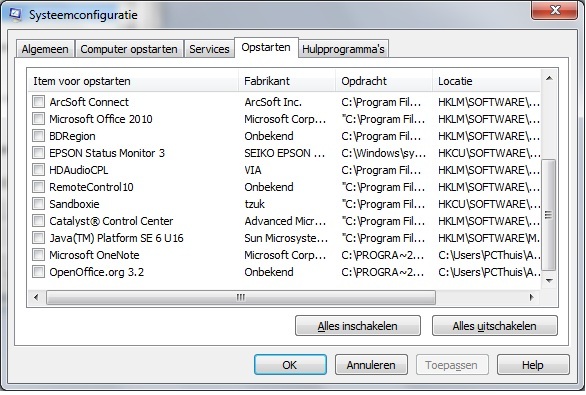Click the vertical scrollbar up arrow
Screen dimensions: 586x395
[549, 78]
